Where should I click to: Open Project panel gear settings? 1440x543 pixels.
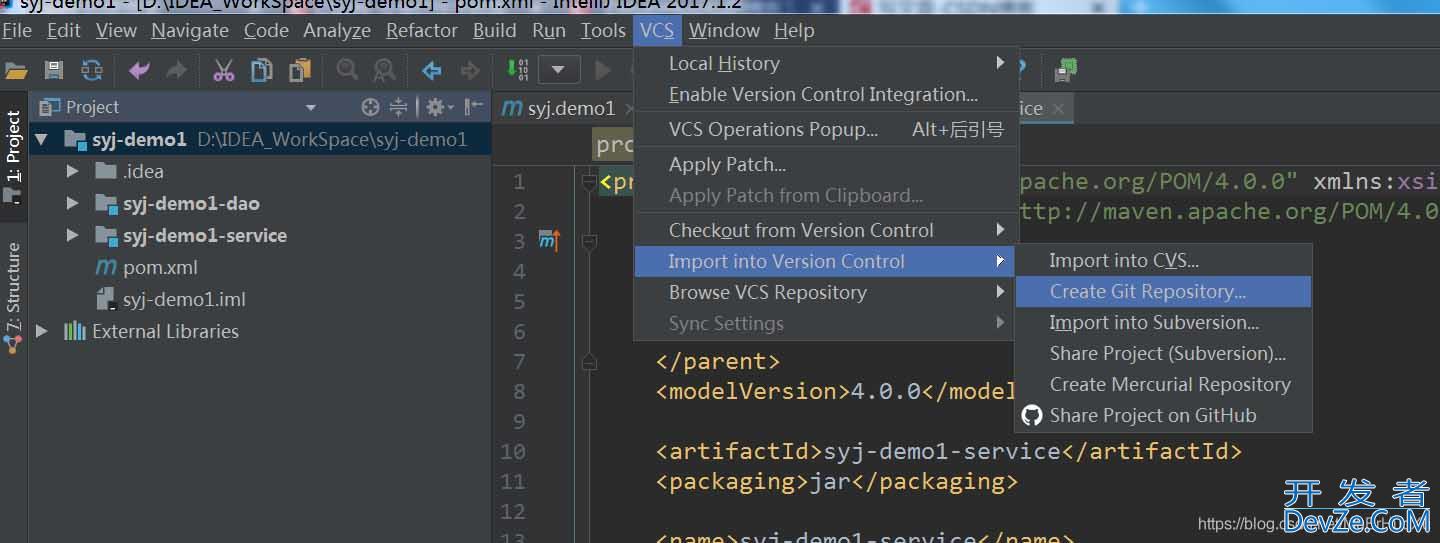point(439,107)
